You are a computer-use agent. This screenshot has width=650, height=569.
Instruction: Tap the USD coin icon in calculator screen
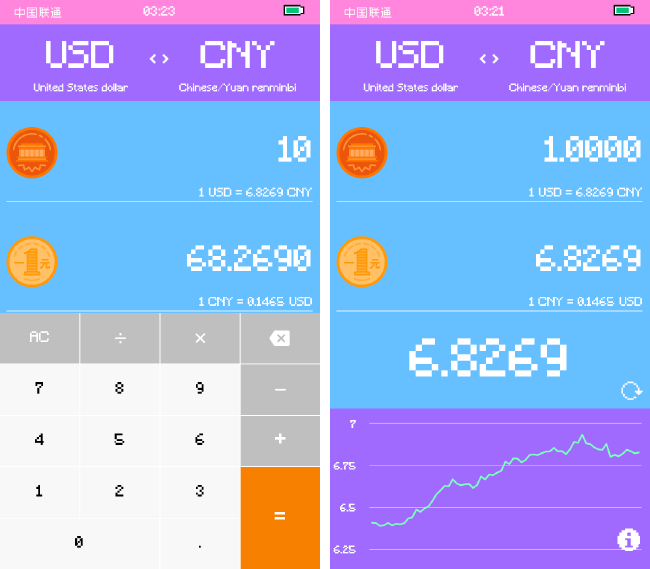click(32, 153)
